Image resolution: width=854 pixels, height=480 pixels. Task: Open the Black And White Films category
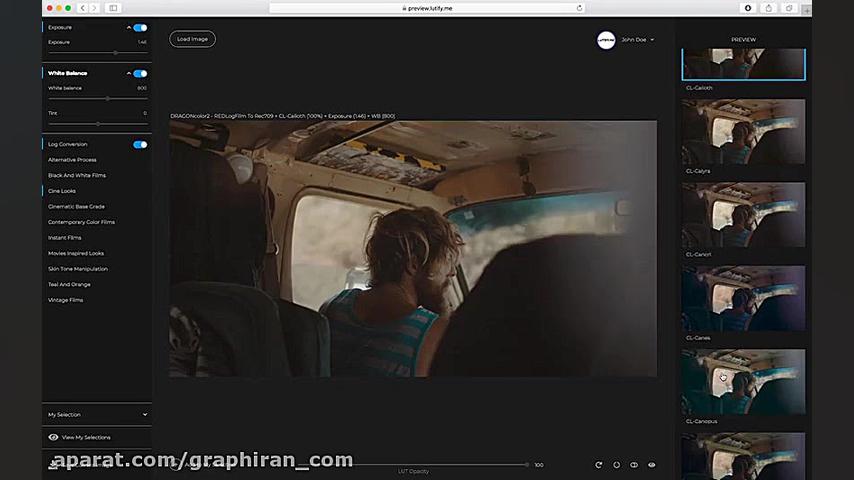pyautogui.click(x=77, y=175)
